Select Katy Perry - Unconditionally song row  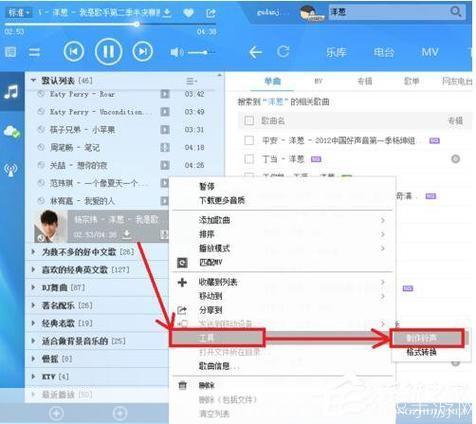[x=123, y=112]
